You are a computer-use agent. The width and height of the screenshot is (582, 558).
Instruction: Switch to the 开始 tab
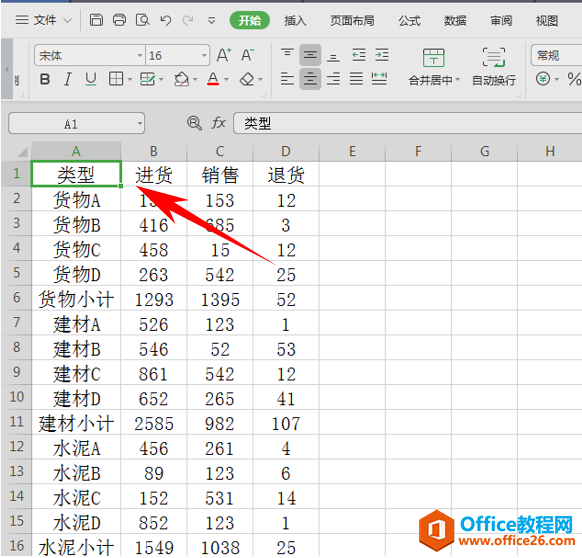(x=249, y=20)
